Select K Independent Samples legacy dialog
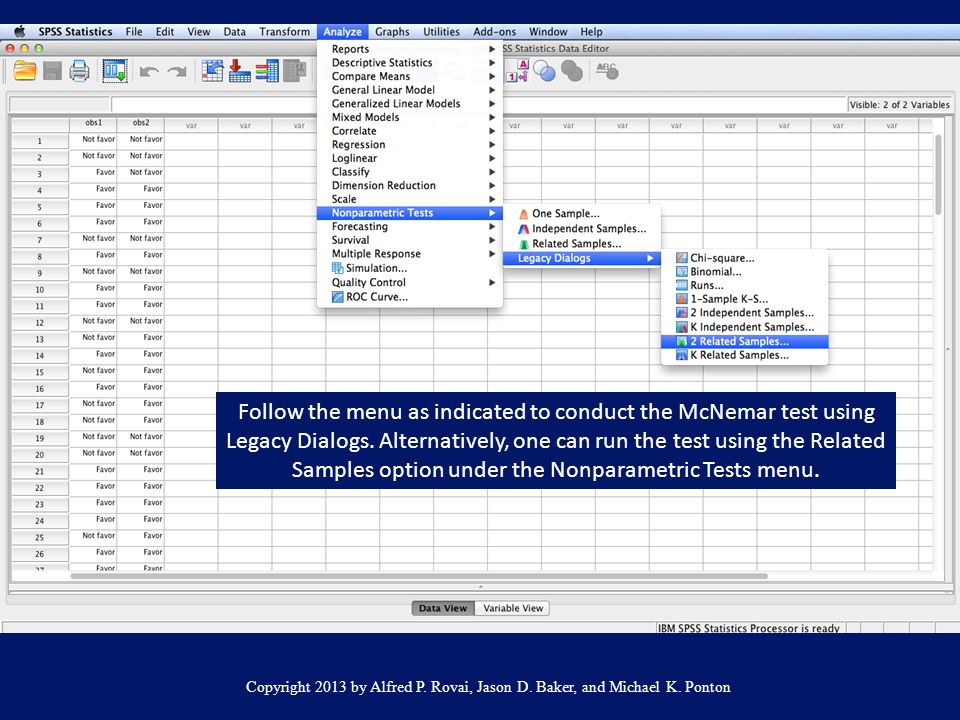Viewport: 960px width, 720px height. coord(744,328)
